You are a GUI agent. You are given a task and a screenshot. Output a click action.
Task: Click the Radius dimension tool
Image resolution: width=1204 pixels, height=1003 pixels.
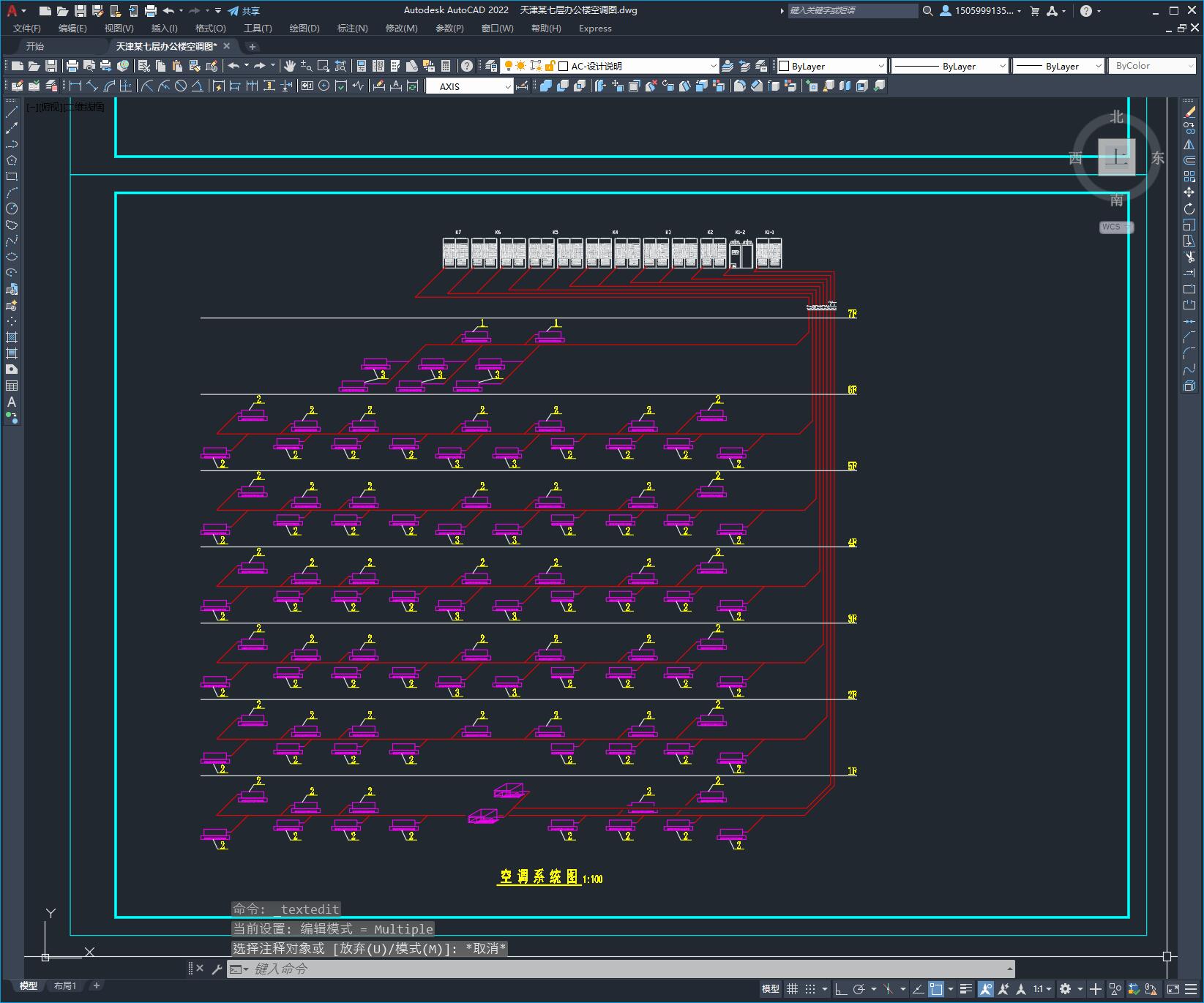tap(147, 86)
